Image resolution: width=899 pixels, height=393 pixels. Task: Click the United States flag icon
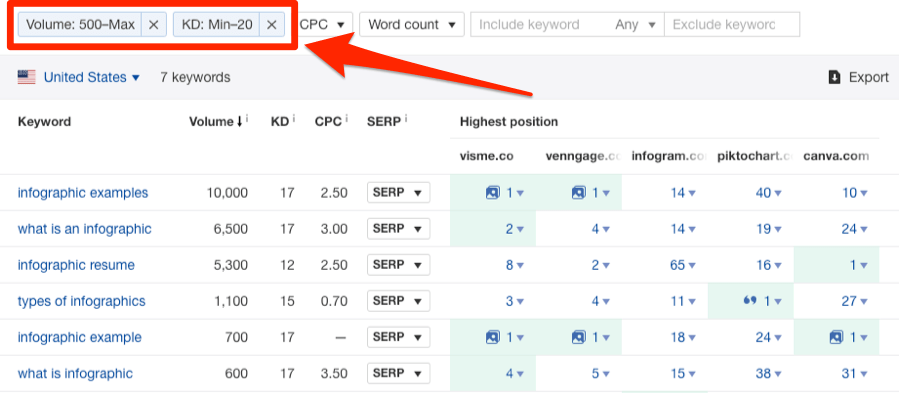point(26,77)
